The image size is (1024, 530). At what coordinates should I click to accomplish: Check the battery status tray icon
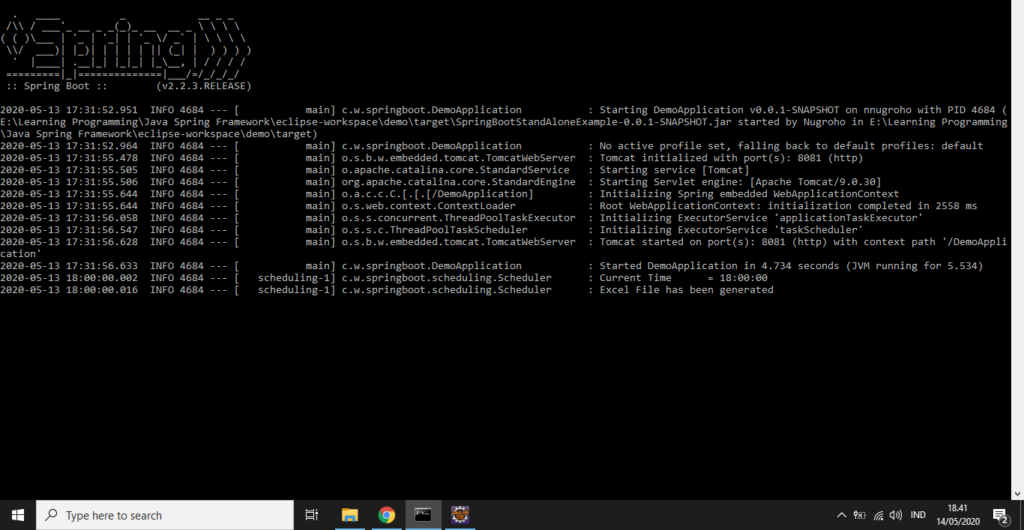[x=858, y=514]
